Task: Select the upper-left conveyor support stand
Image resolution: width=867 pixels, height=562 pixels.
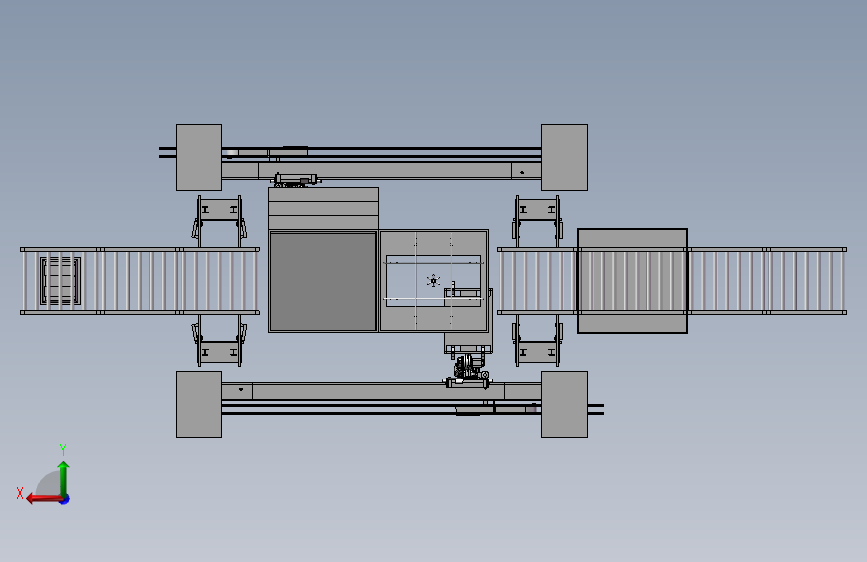Action: (x=220, y=221)
